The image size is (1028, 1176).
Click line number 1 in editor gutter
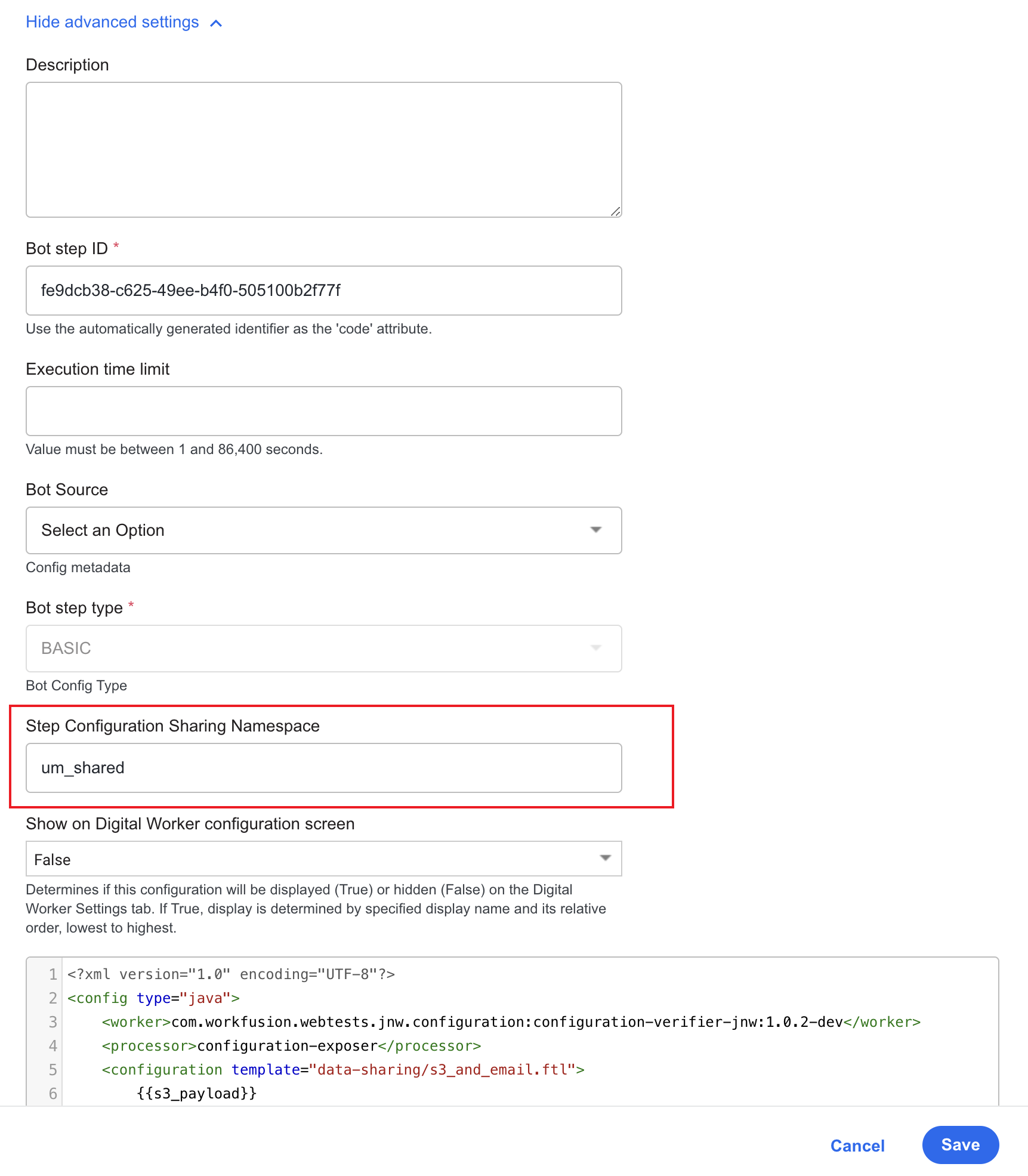[x=53, y=974]
